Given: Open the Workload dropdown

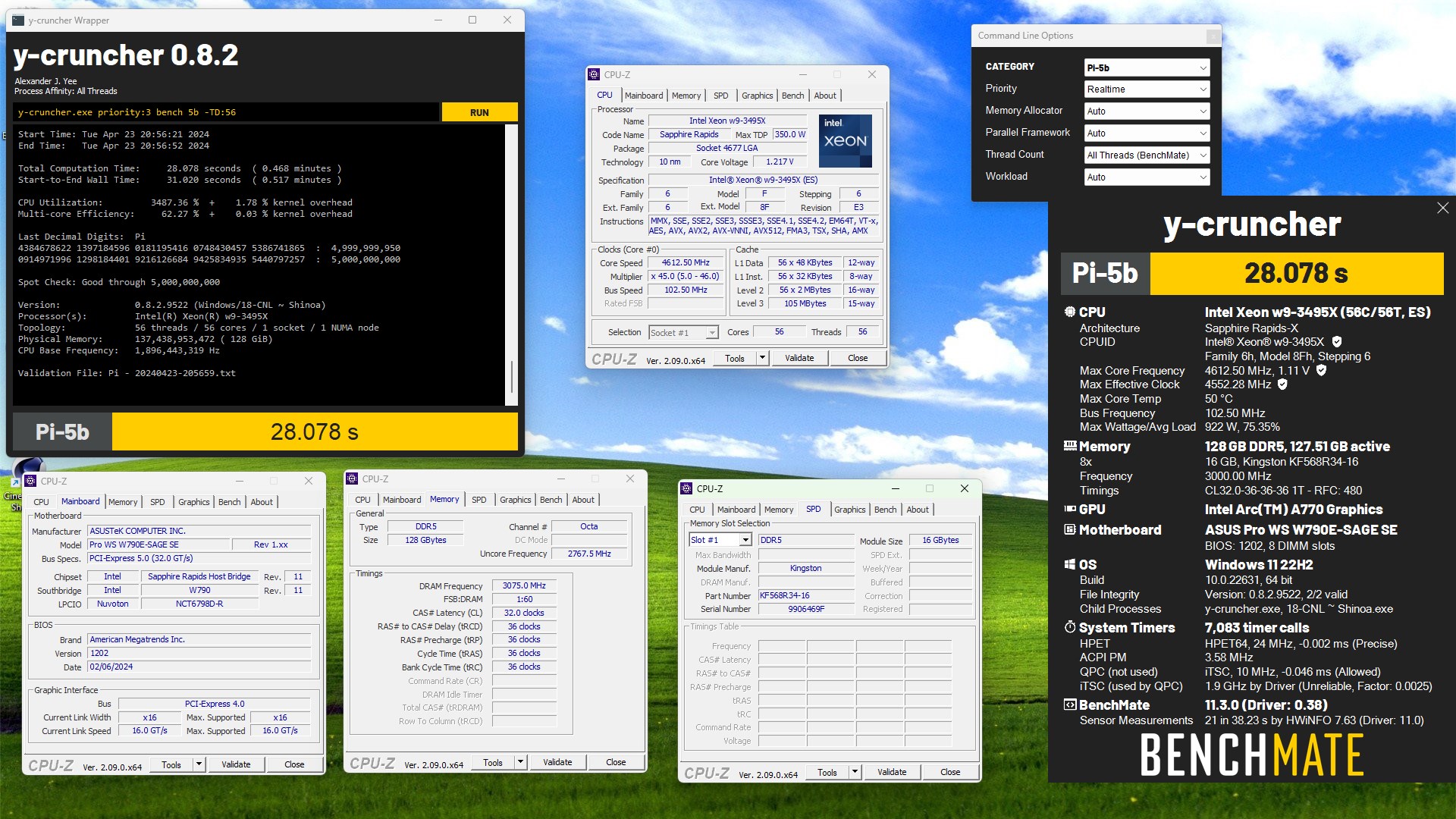Looking at the screenshot, I should pos(1147,177).
